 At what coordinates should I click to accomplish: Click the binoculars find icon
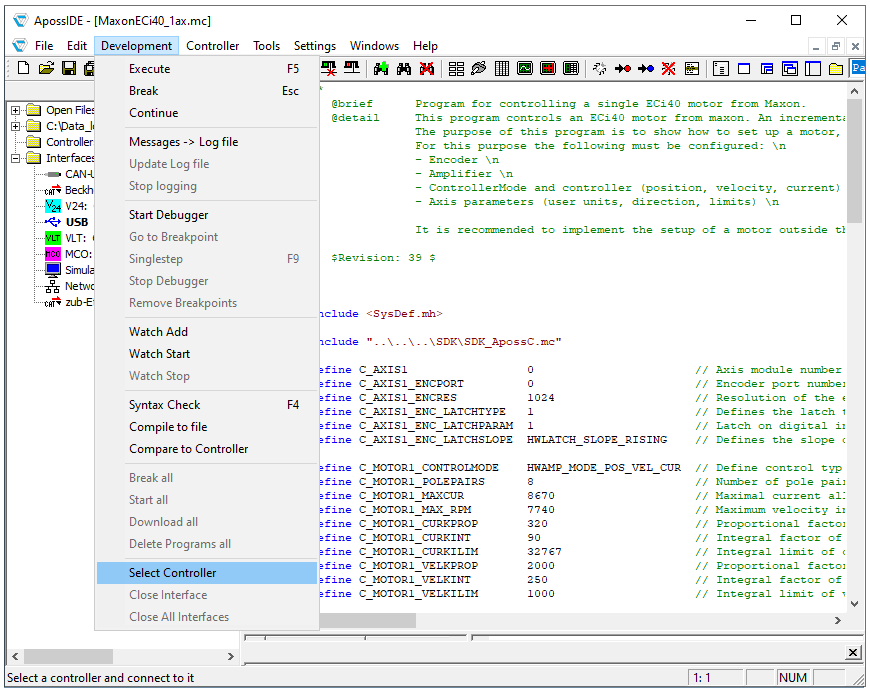tap(404, 69)
